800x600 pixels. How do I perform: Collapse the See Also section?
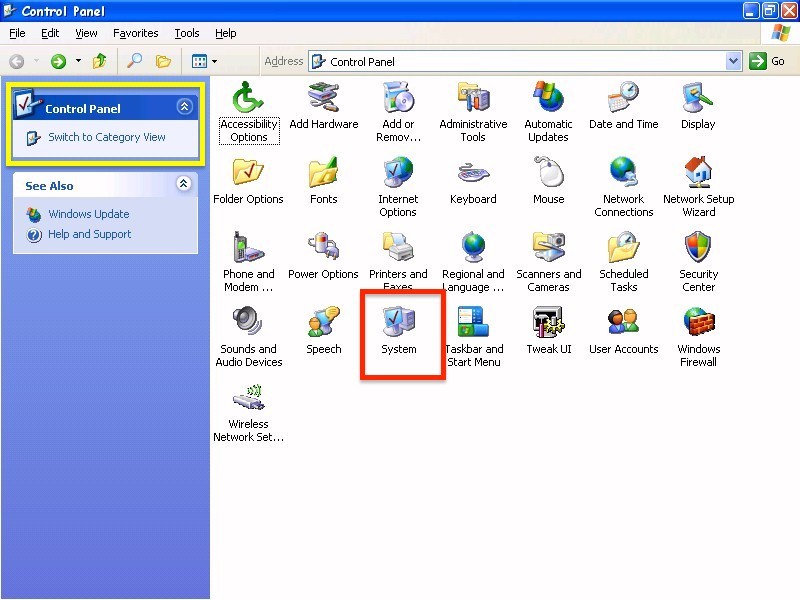point(183,184)
